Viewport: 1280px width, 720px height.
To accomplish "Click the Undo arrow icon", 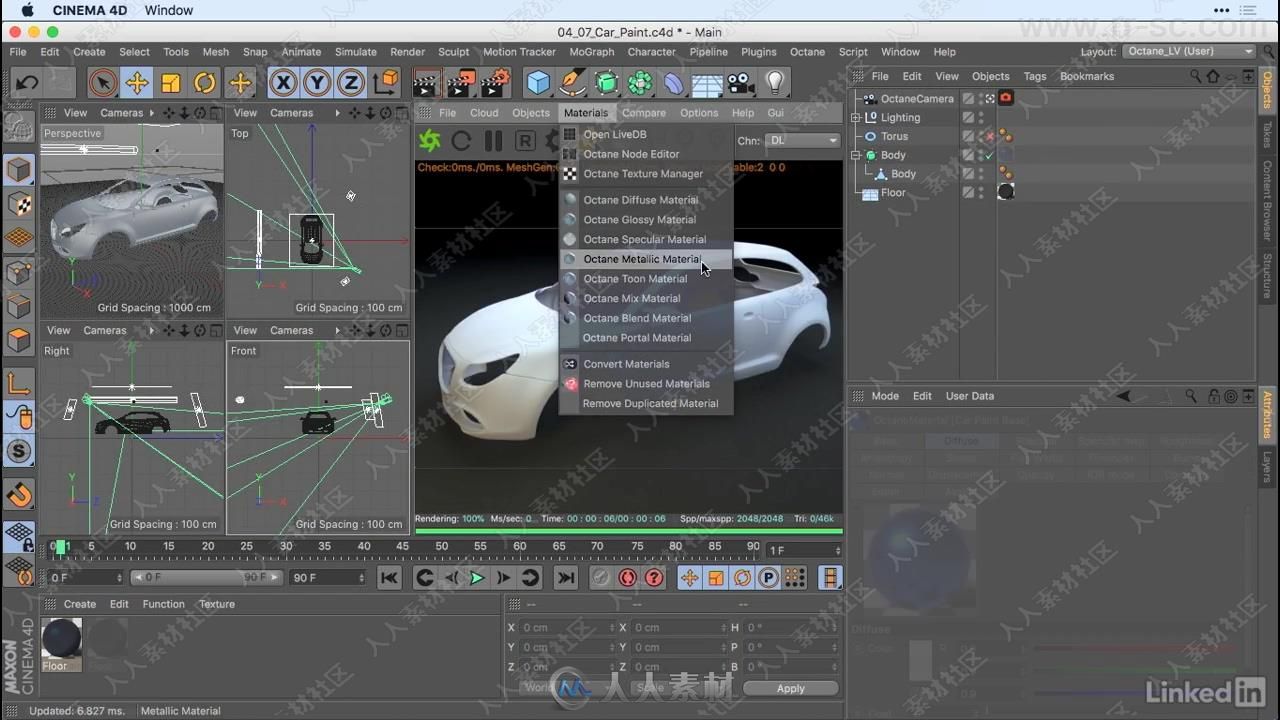I will pyautogui.click(x=27, y=83).
